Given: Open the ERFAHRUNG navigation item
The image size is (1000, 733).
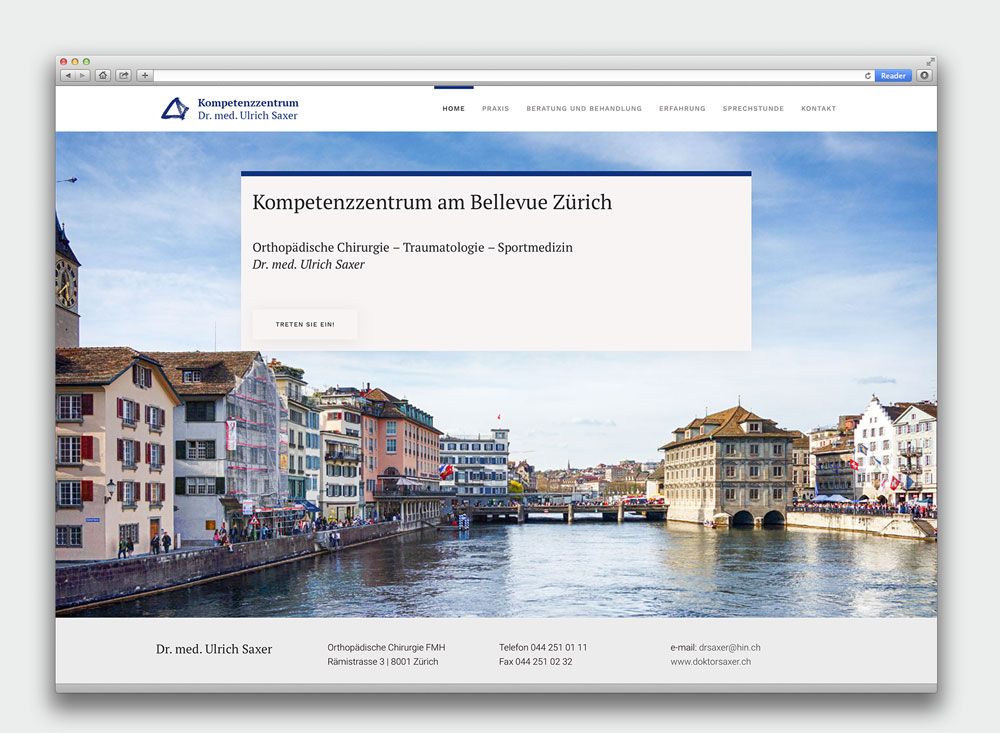Looking at the screenshot, I should pyautogui.click(x=682, y=108).
